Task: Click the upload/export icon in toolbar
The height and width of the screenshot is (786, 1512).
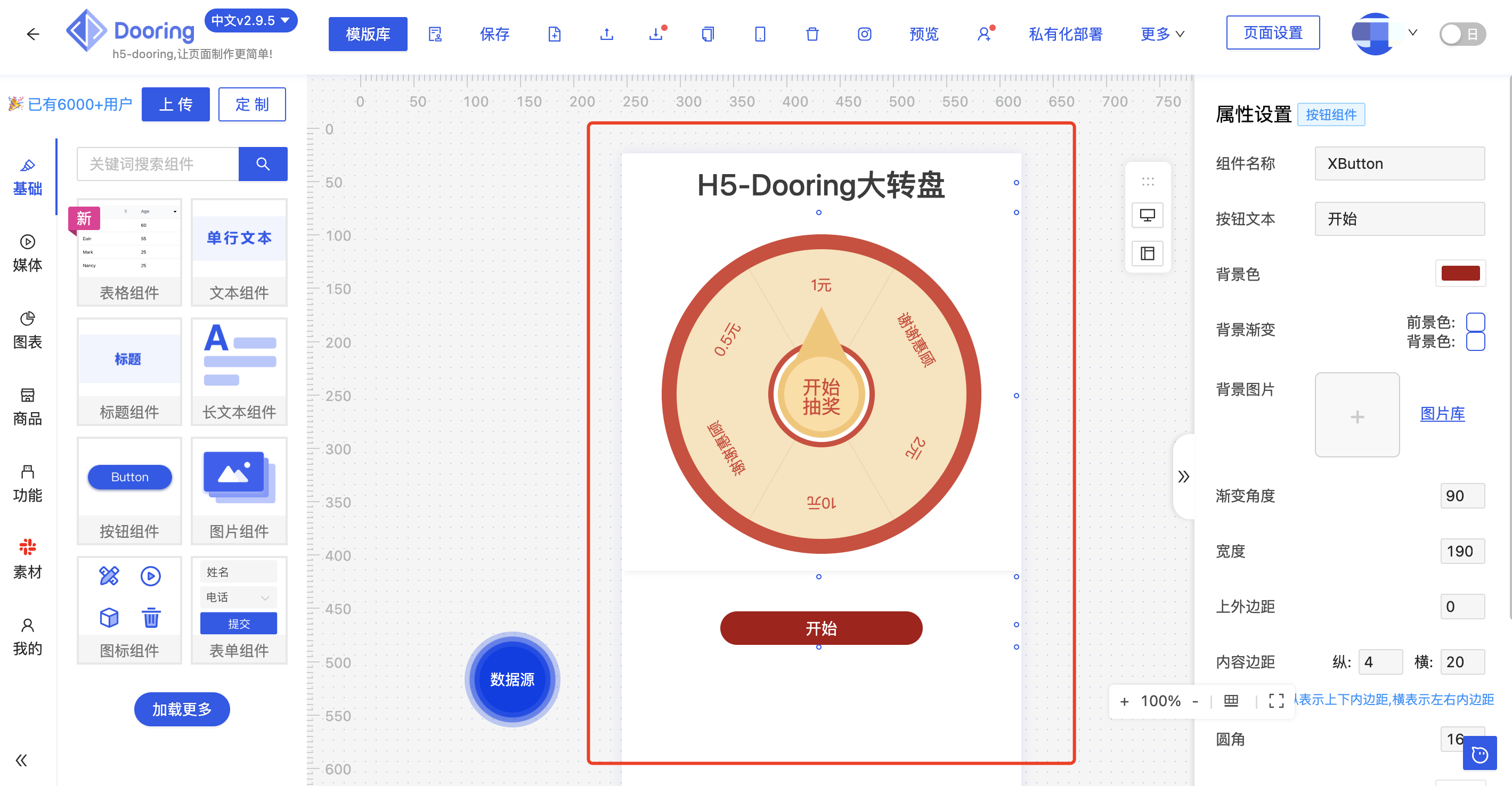Action: (607, 34)
